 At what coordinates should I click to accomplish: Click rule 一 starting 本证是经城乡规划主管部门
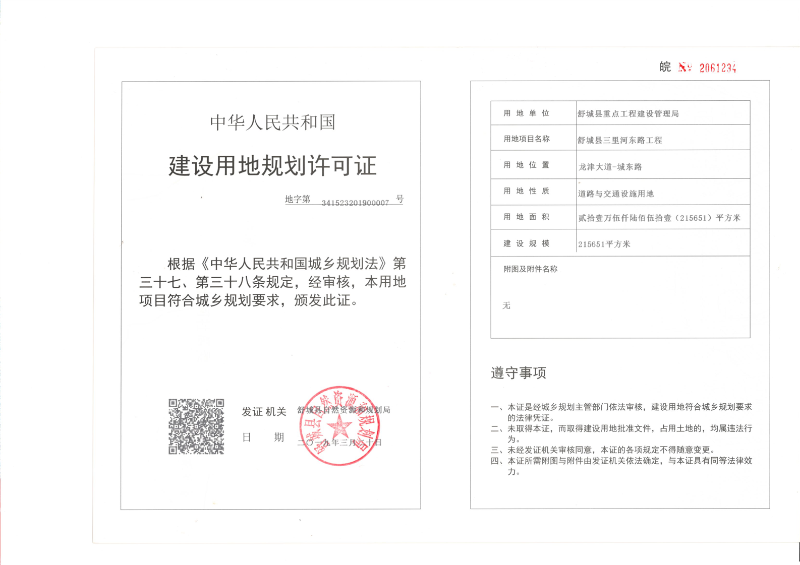[x=621, y=412]
